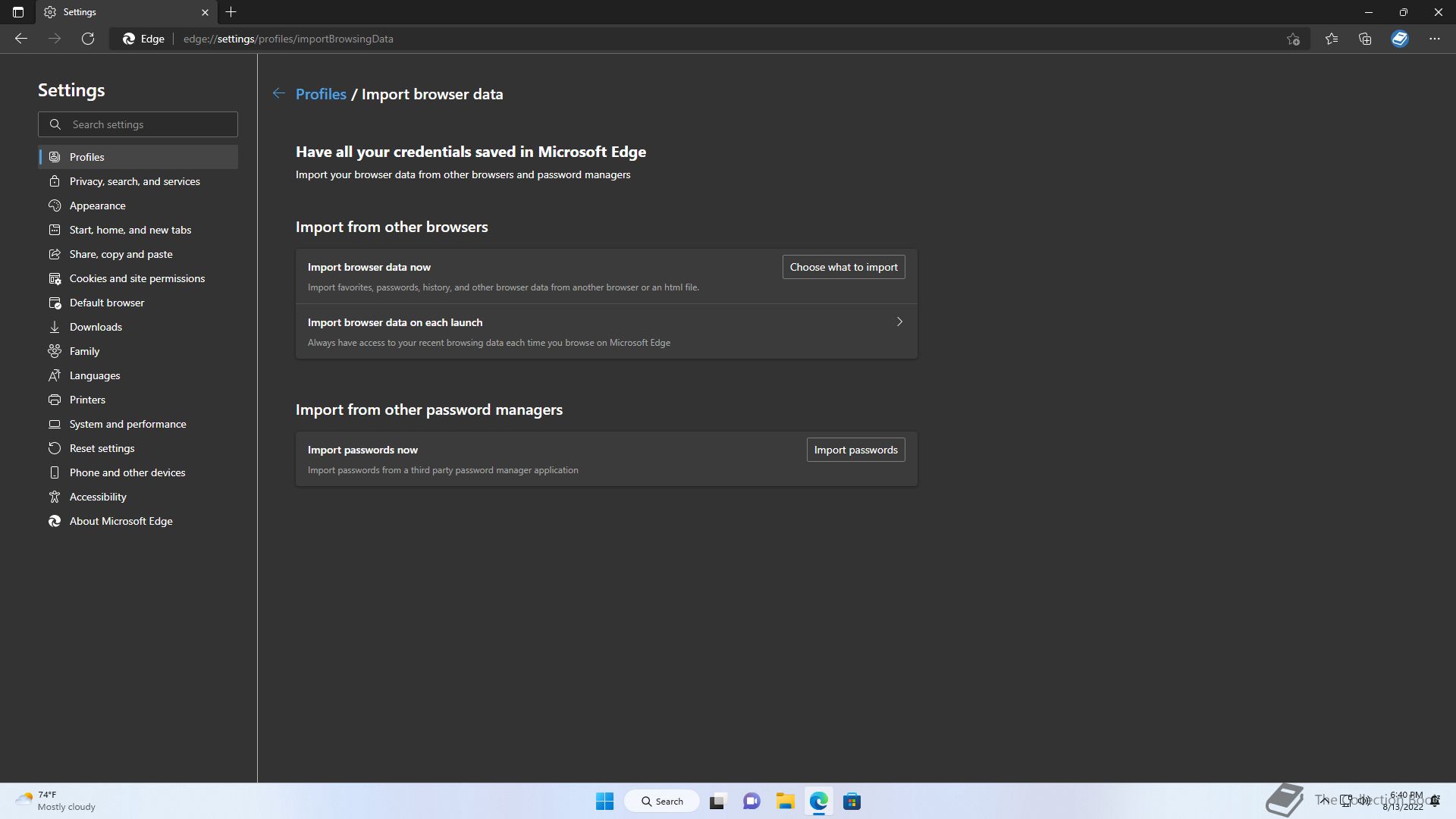The image size is (1456, 819).
Task: Open Microsoft Store from taskbar
Action: click(852, 801)
